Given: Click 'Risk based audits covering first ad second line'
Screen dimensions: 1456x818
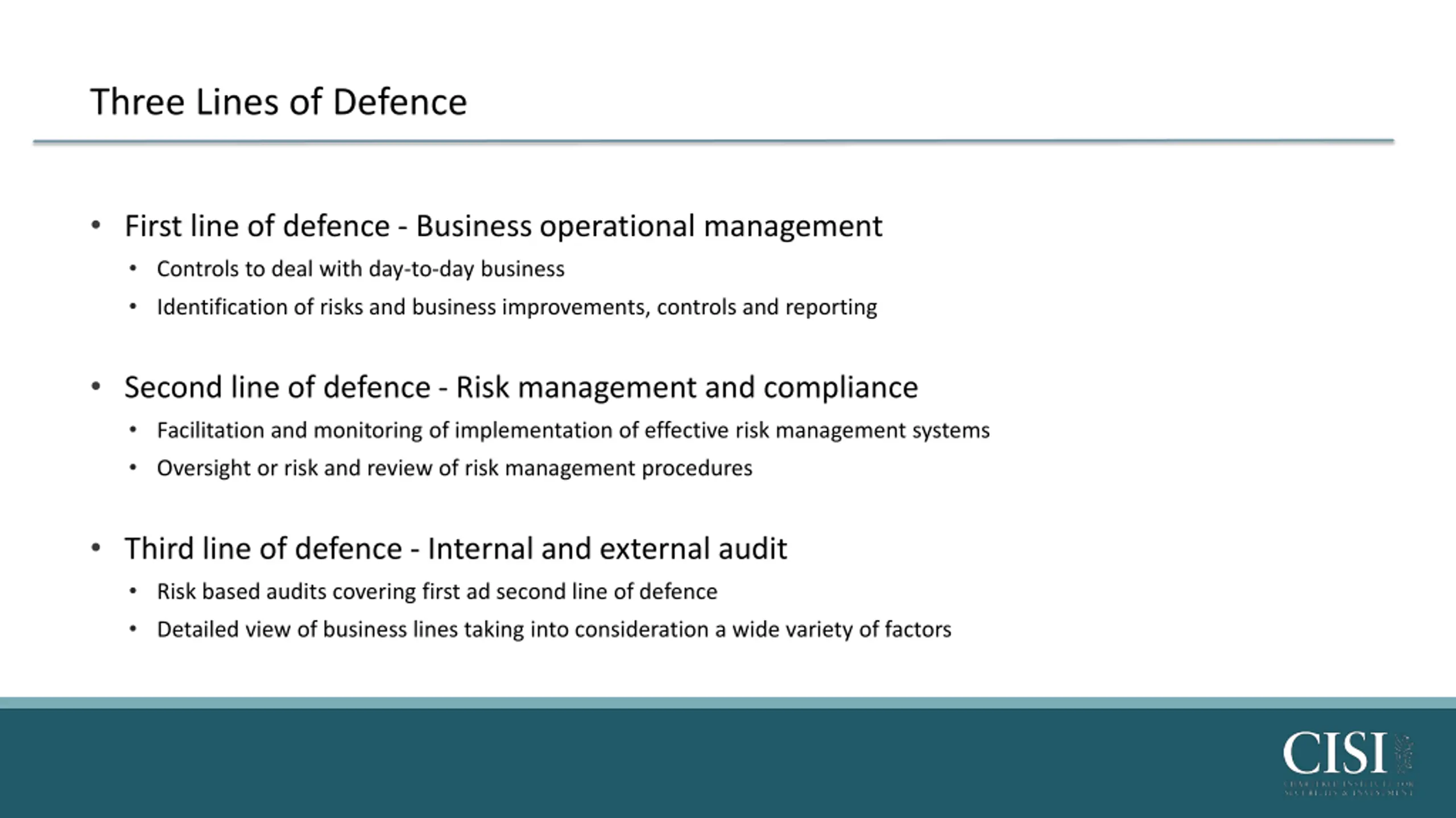Looking at the screenshot, I should coord(437,592).
